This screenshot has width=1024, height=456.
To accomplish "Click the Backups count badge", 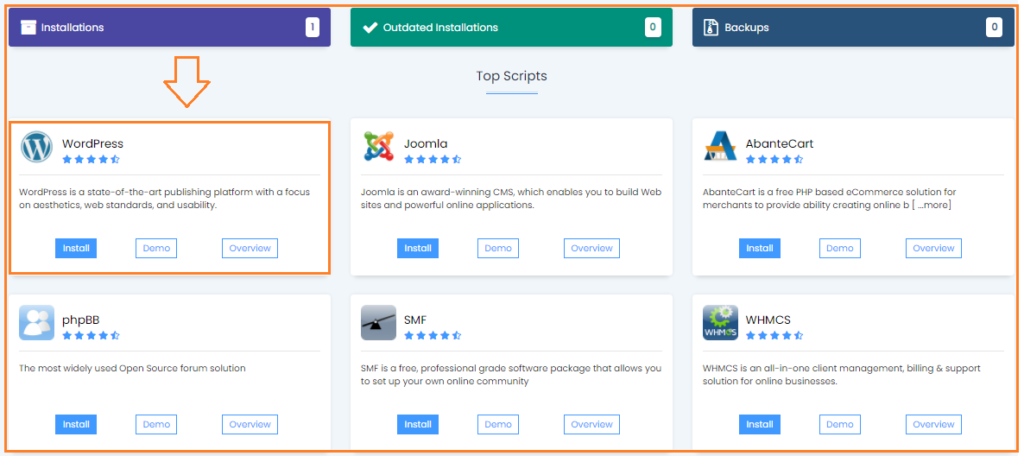I will 994,27.
